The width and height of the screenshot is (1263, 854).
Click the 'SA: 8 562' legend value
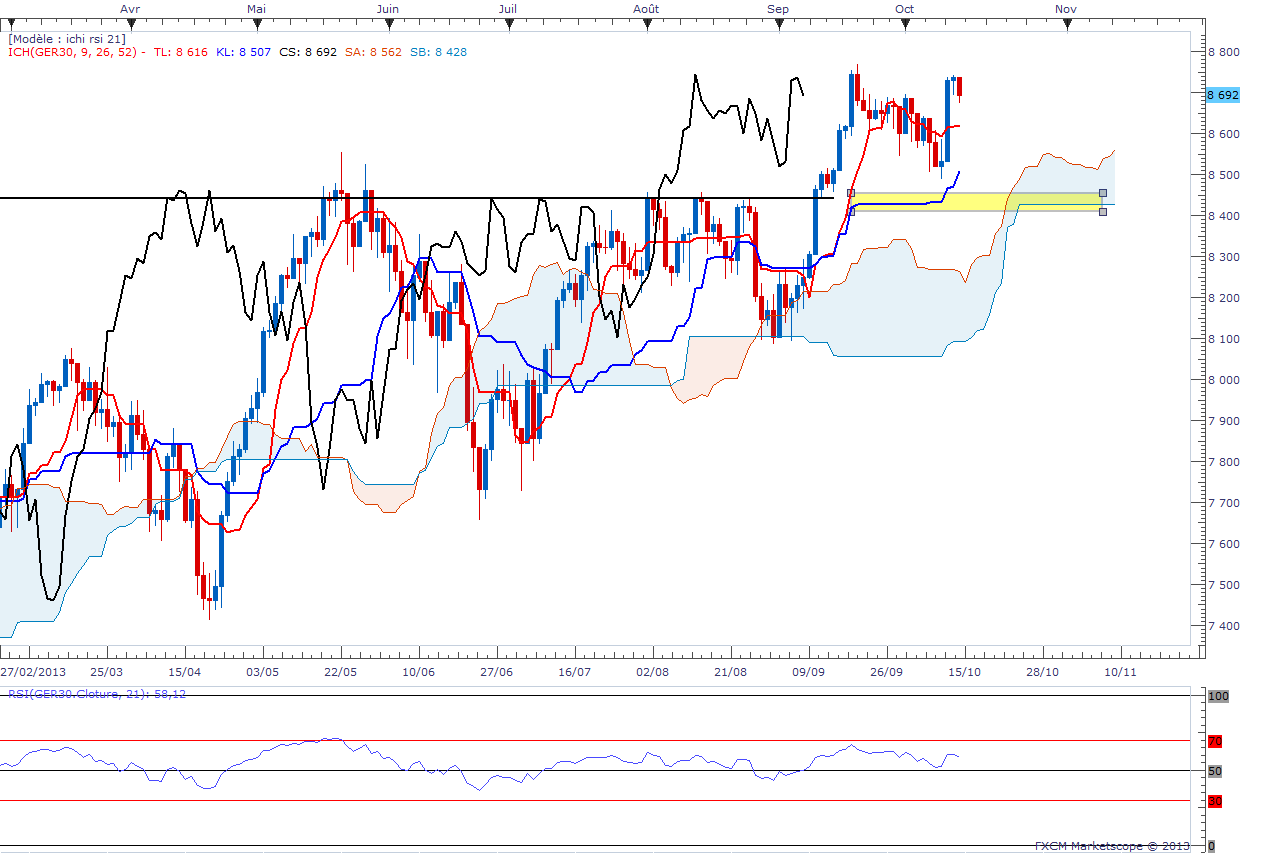[x=374, y=52]
